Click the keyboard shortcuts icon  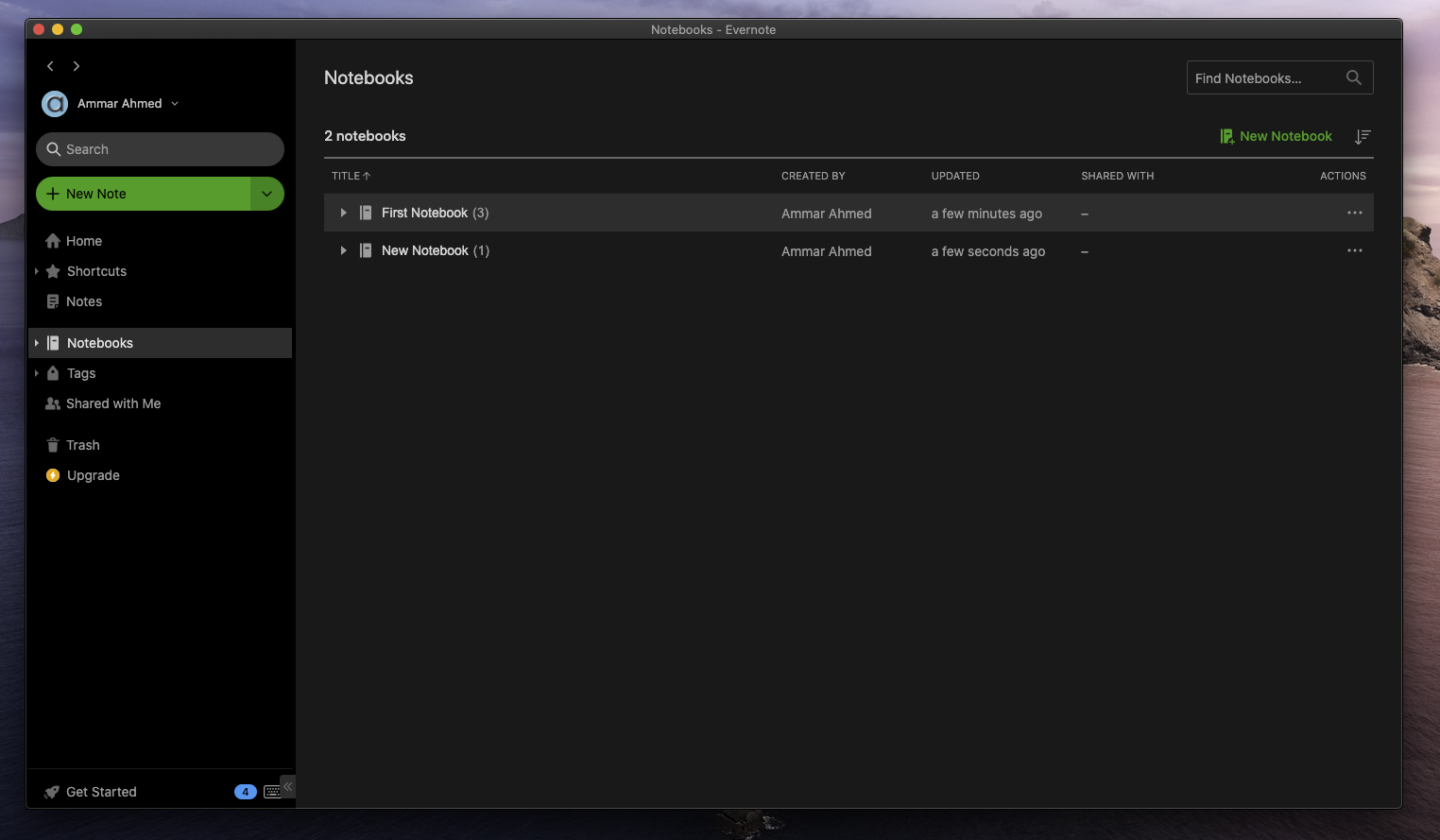coord(271,792)
